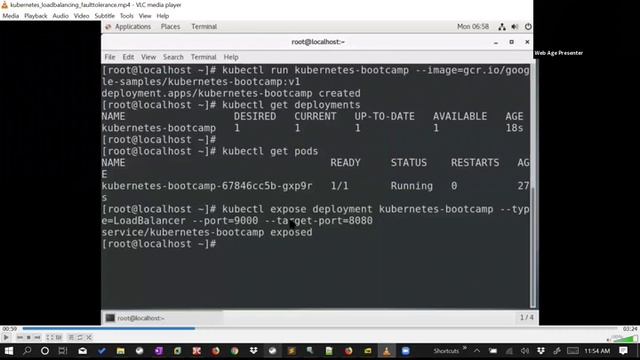Open the terminal Edit menu

pyautogui.click(x=128, y=57)
